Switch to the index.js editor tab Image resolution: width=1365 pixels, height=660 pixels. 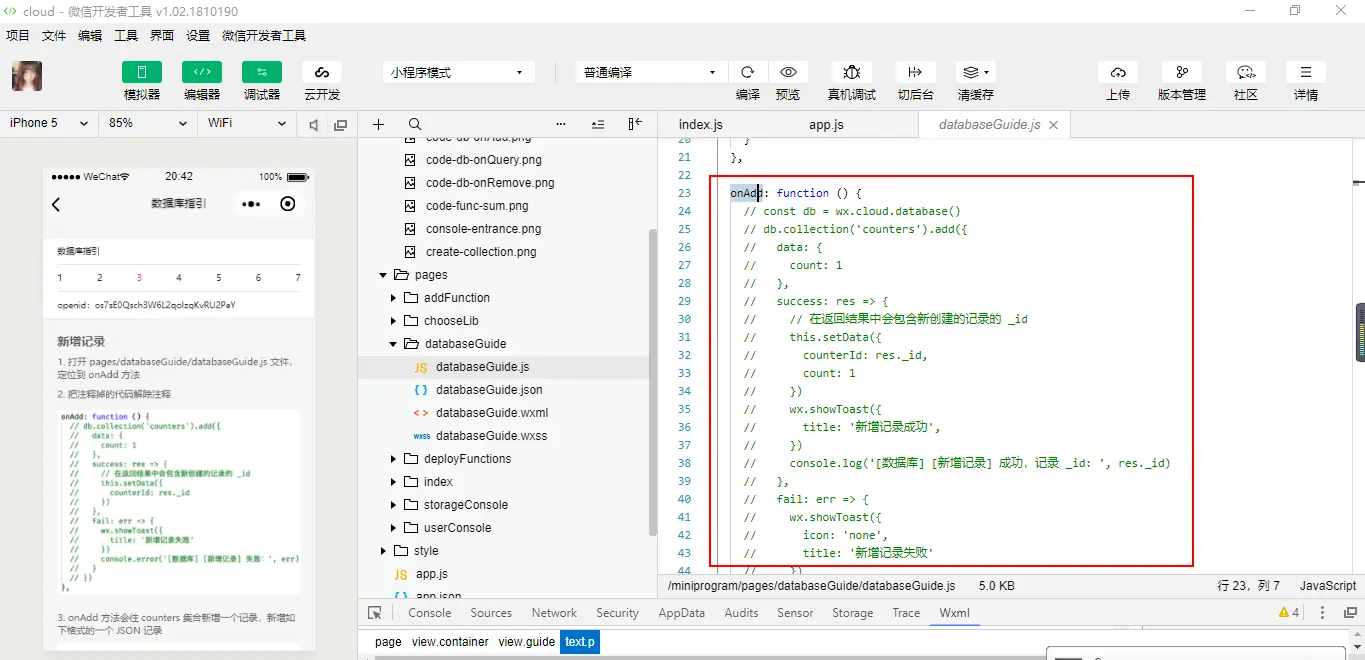(700, 124)
